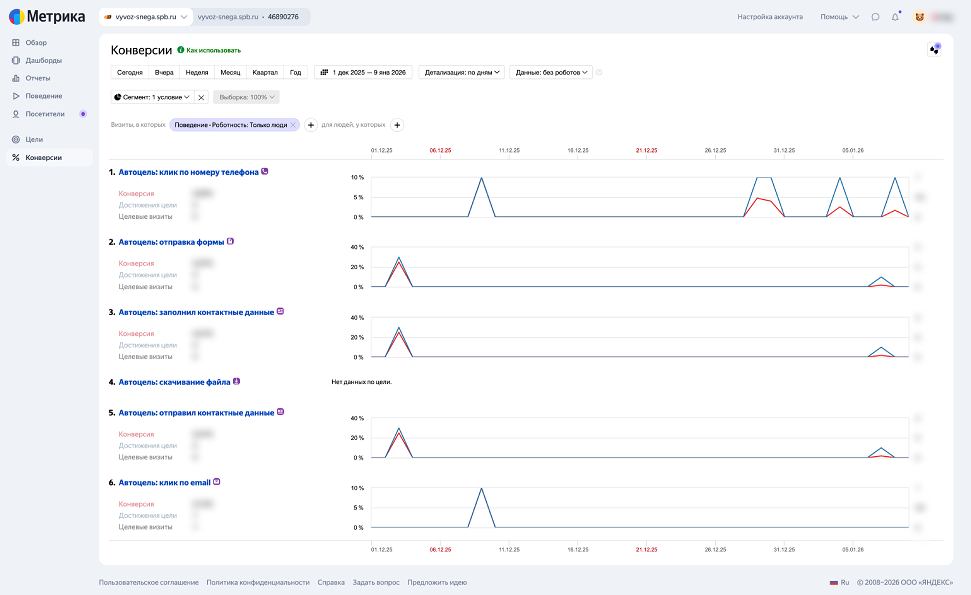Open the date range picker field
This screenshot has height=595, width=971.
point(363,72)
